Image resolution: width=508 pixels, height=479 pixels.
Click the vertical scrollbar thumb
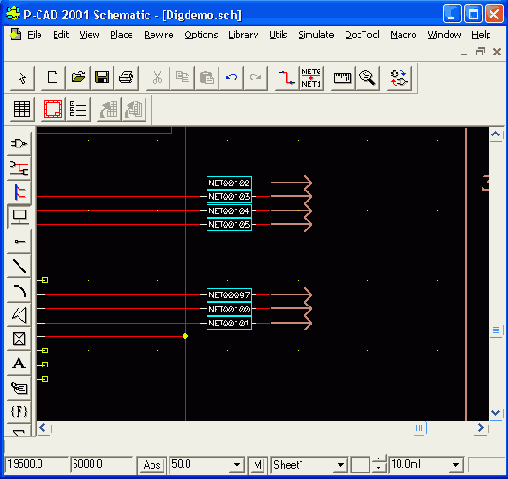click(x=496, y=330)
